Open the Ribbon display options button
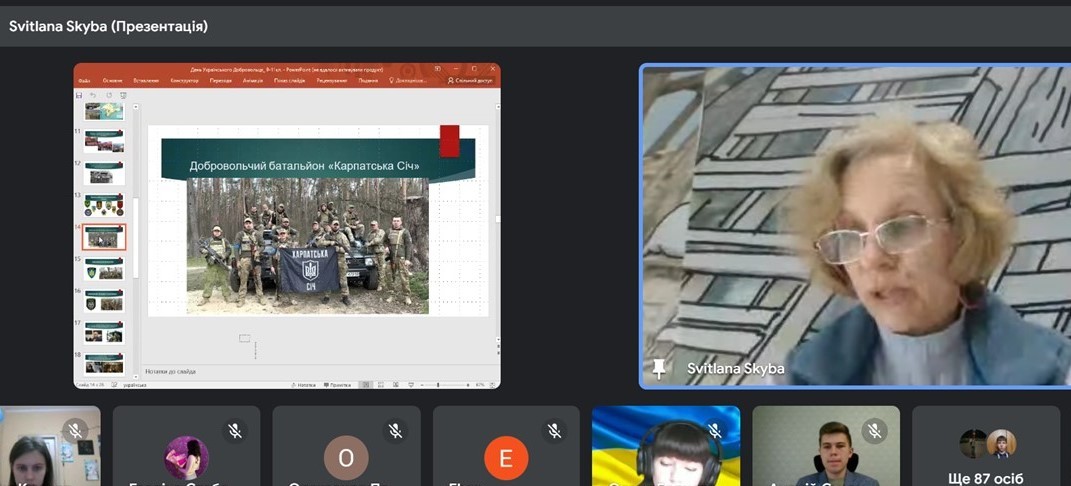 coord(438,69)
